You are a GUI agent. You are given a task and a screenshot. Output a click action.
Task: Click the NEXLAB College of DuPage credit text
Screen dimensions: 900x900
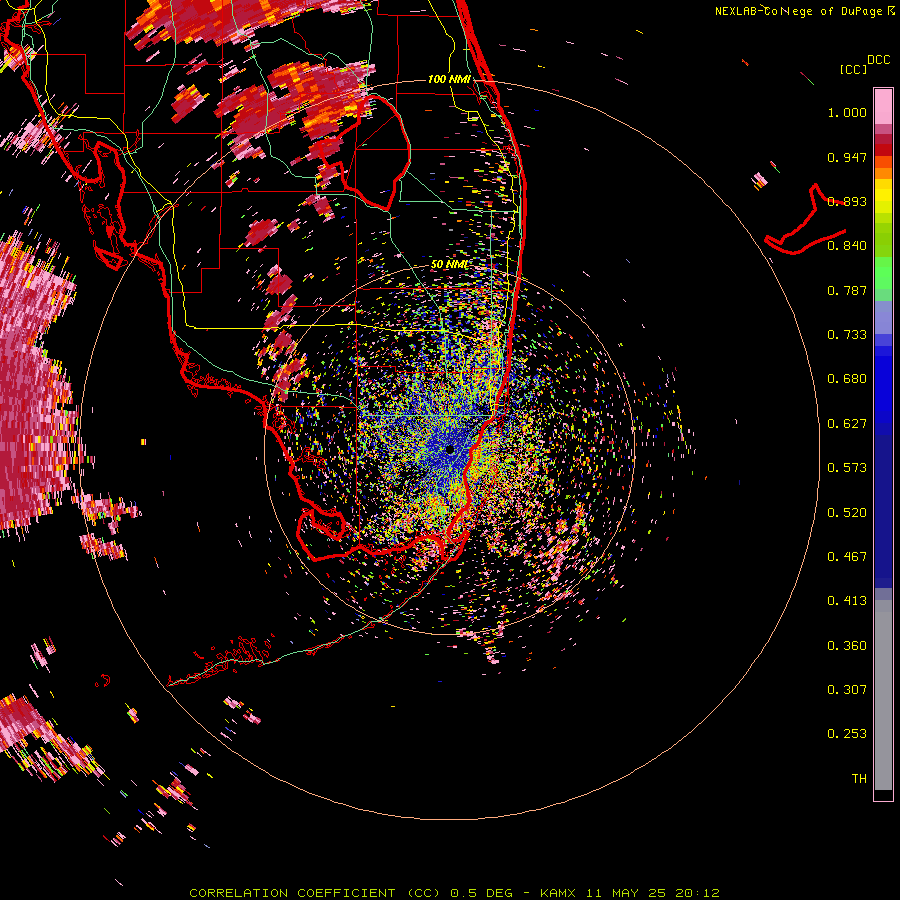[x=805, y=11]
